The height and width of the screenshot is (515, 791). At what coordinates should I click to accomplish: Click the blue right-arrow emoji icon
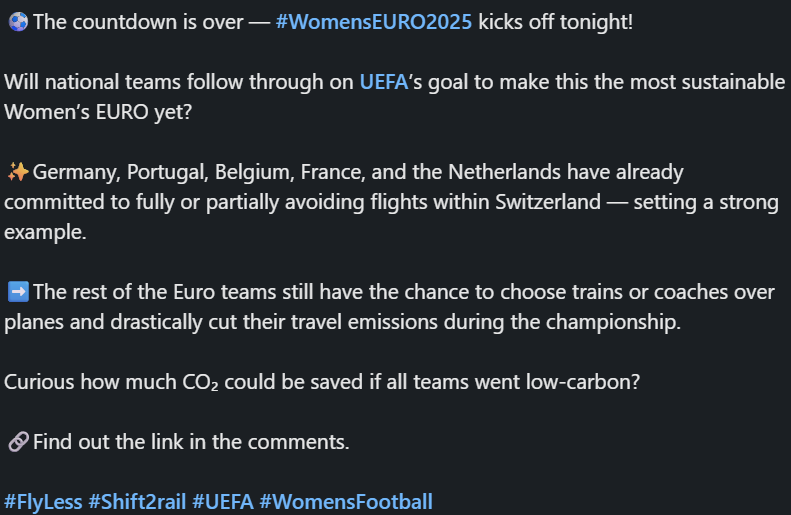(x=17, y=292)
